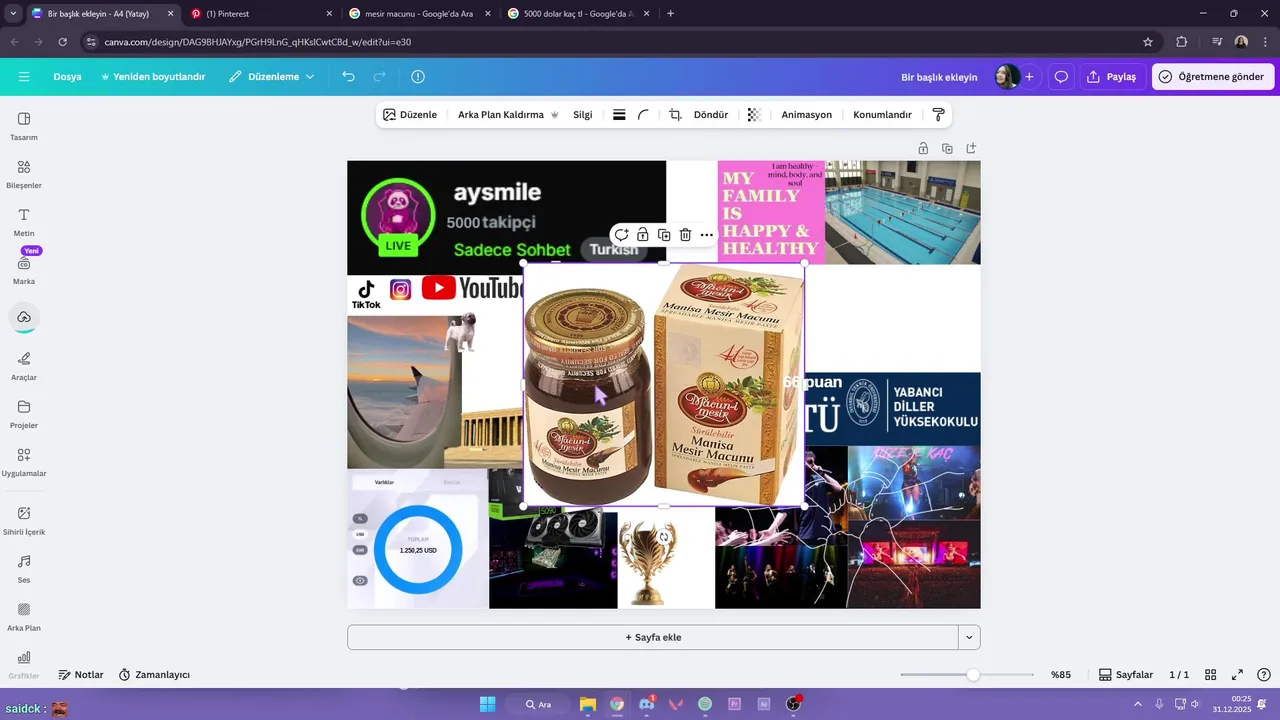Open the Sayfalar pages view
1280x720 pixels.
tap(1126, 675)
